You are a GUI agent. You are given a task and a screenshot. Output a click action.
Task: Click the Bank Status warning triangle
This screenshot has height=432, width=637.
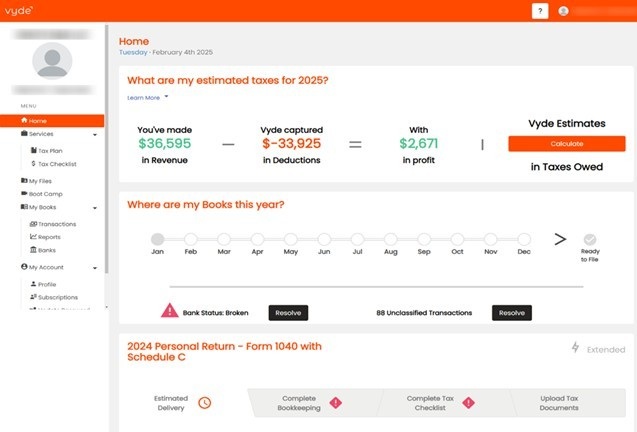pyautogui.click(x=169, y=310)
